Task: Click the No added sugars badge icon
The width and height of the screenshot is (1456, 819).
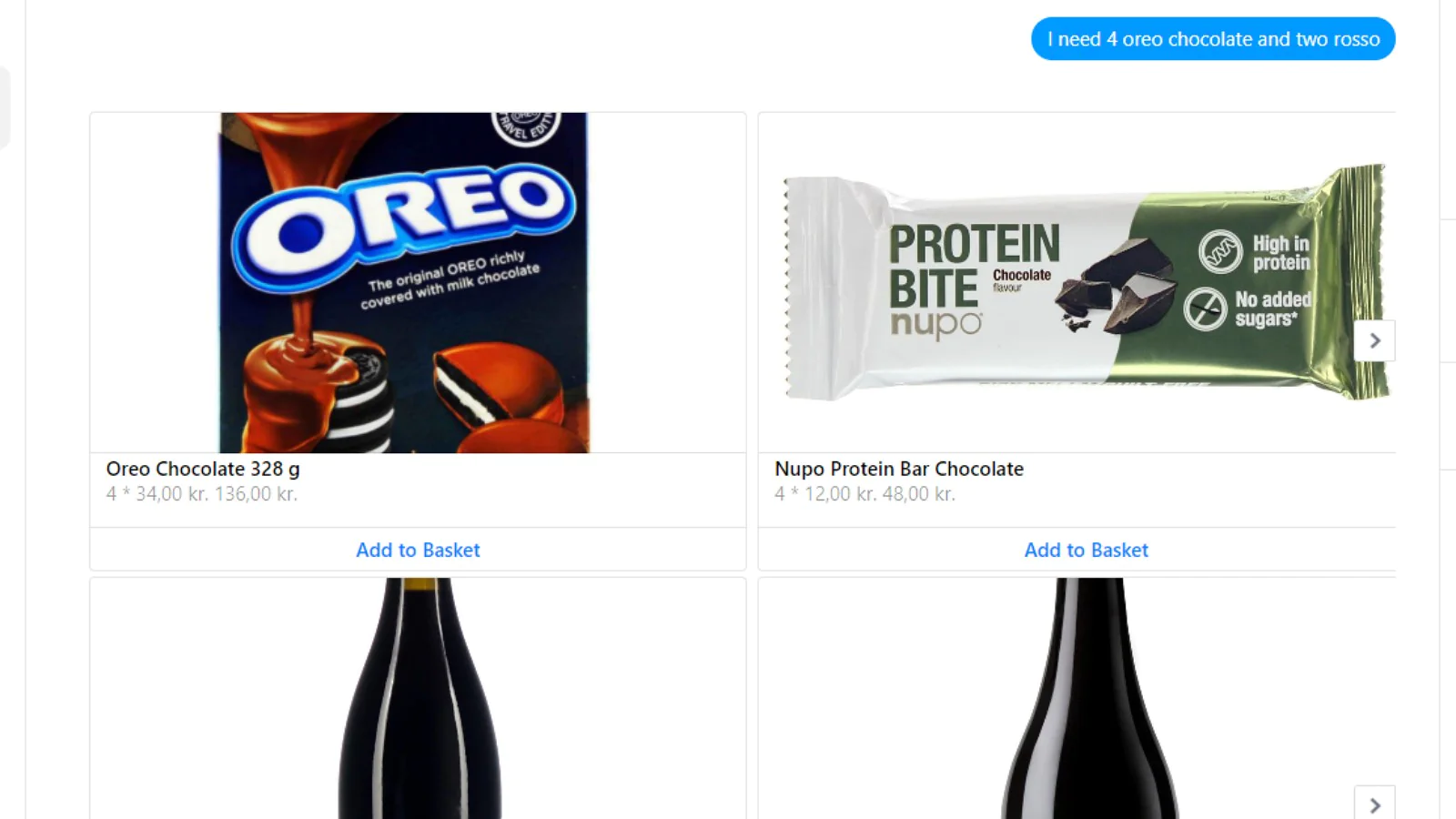Action: (1205, 308)
